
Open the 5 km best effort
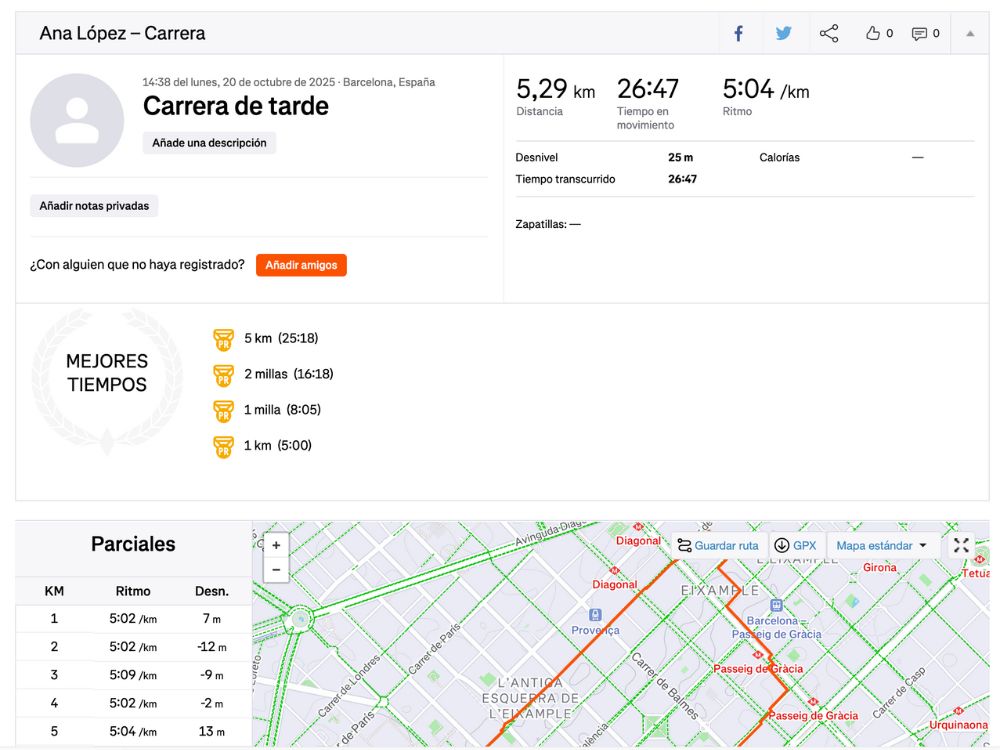pyautogui.click(x=280, y=338)
